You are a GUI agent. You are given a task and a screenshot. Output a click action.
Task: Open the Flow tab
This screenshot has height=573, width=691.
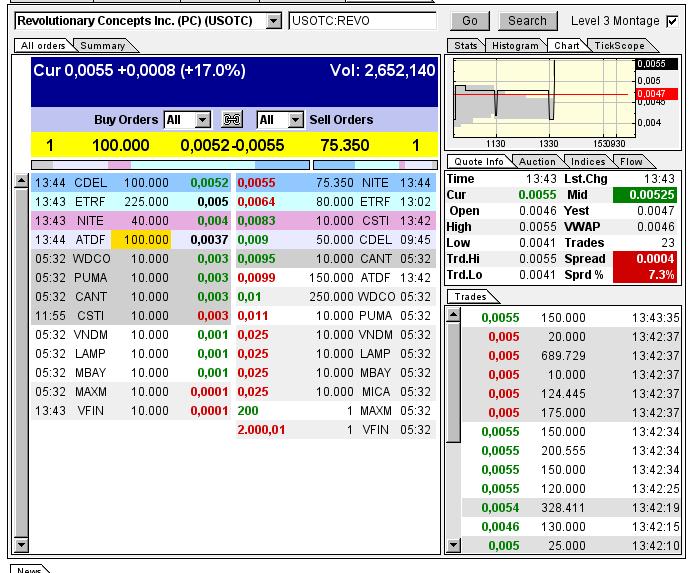point(631,161)
